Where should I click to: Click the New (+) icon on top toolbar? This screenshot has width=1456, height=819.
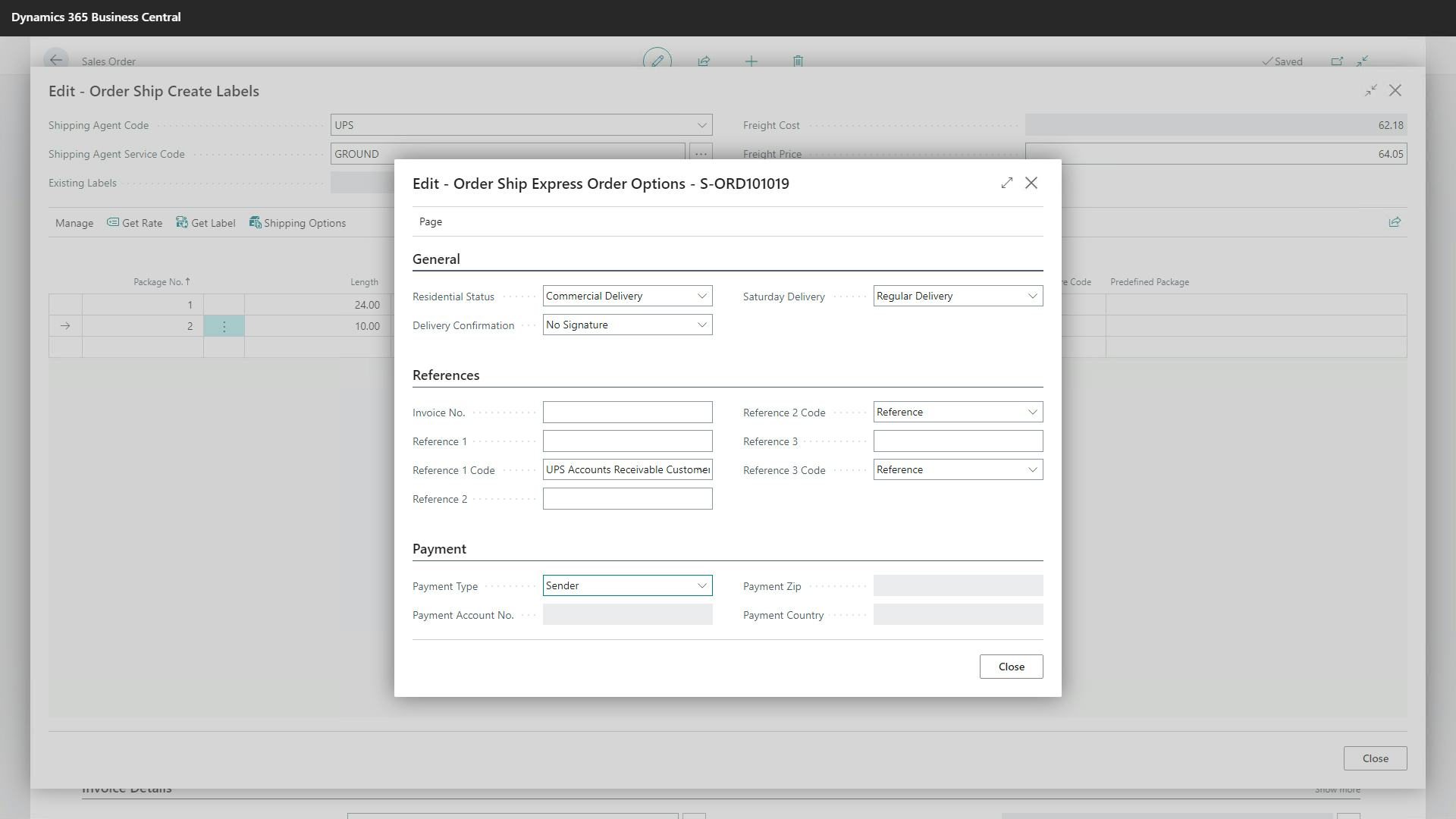pyautogui.click(x=752, y=61)
